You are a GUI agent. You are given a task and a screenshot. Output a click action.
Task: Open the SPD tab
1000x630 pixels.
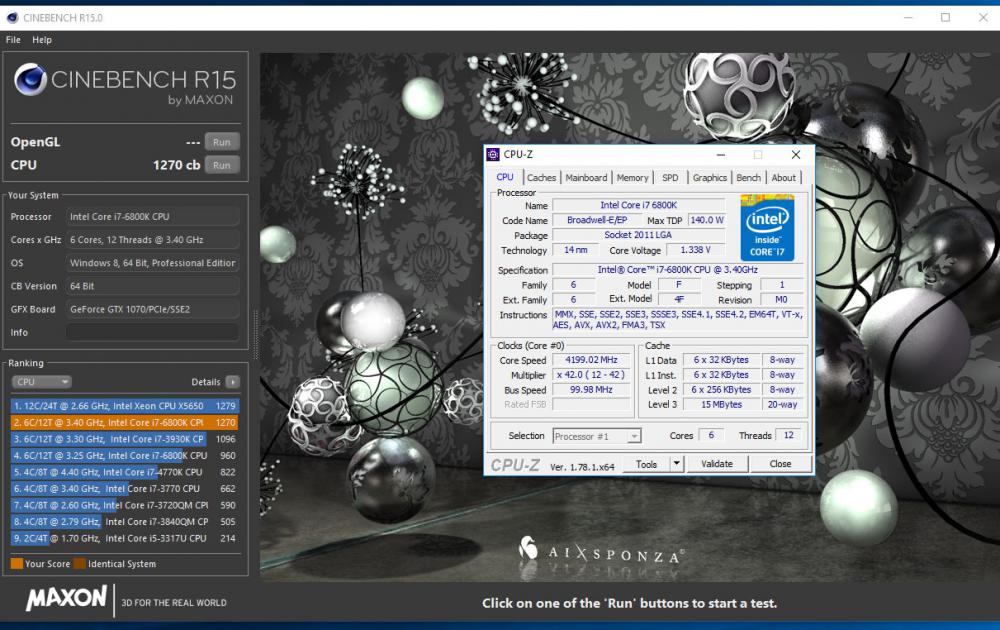click(671, 177)
